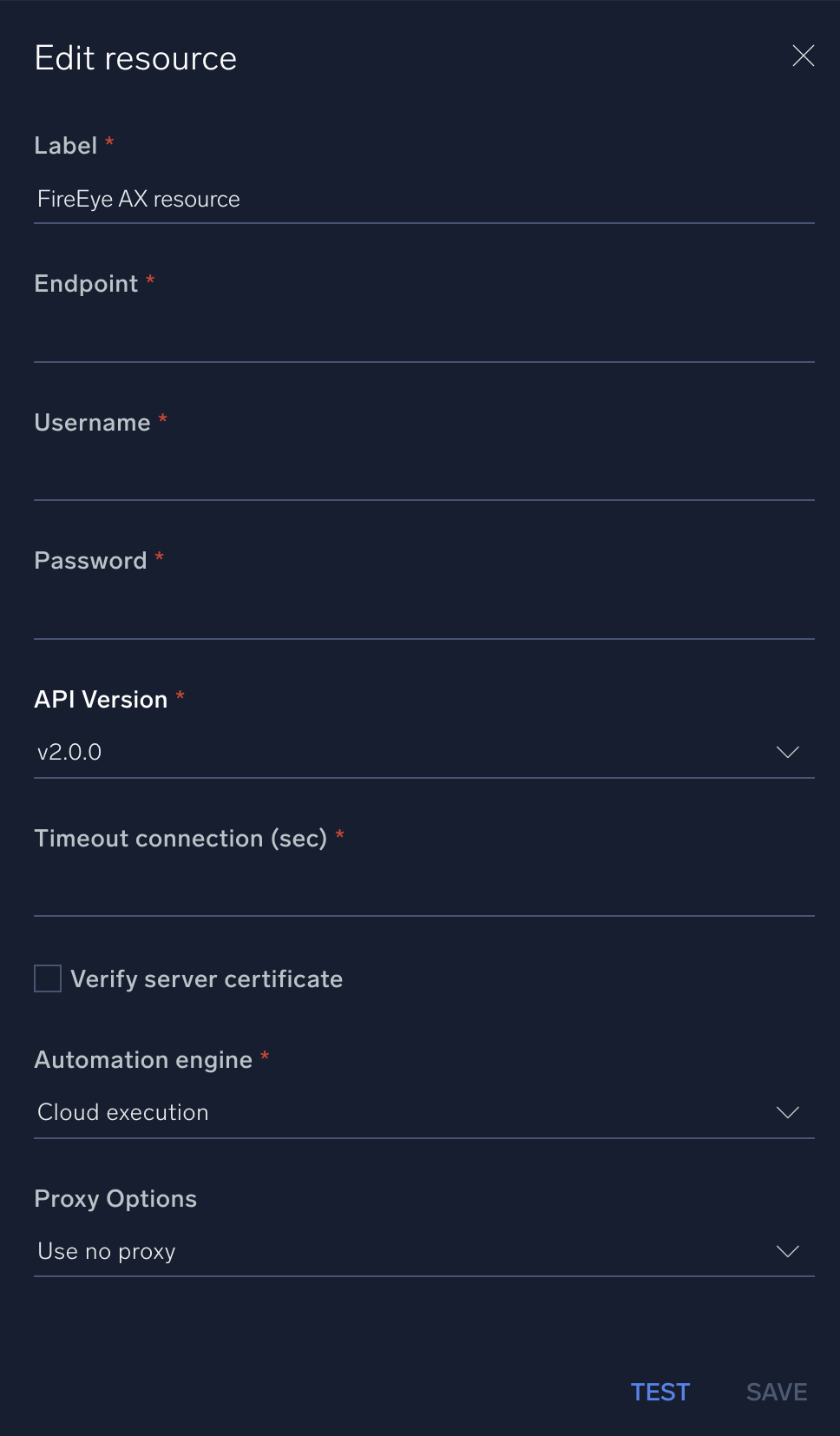Image resolution: width=840 pixels, height=1436 pixels.
Task: Open the Proxy Options dropdown
Action: [x=787, y=1251]
